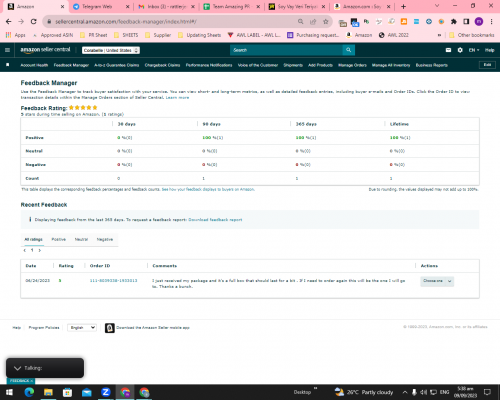
Task: Open the messages envelope icon
Action: click(x=448, y=50)
